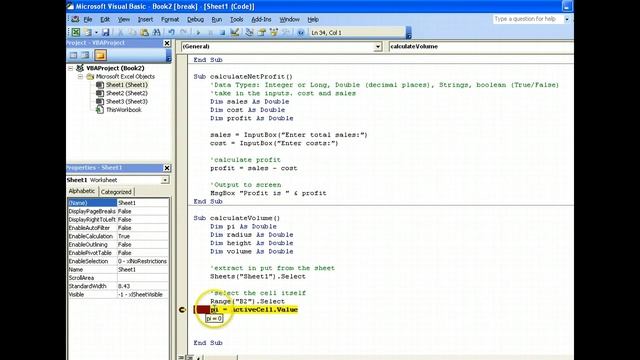Open the Sheet1 Worksheet object dropdown
This screenshot has height=360, width=640.
165,180
